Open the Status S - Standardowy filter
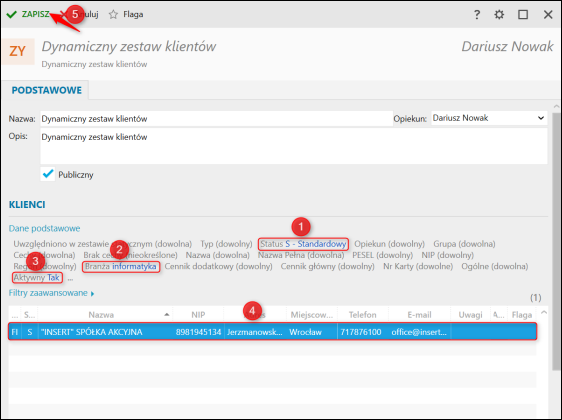 pos(303,244)
